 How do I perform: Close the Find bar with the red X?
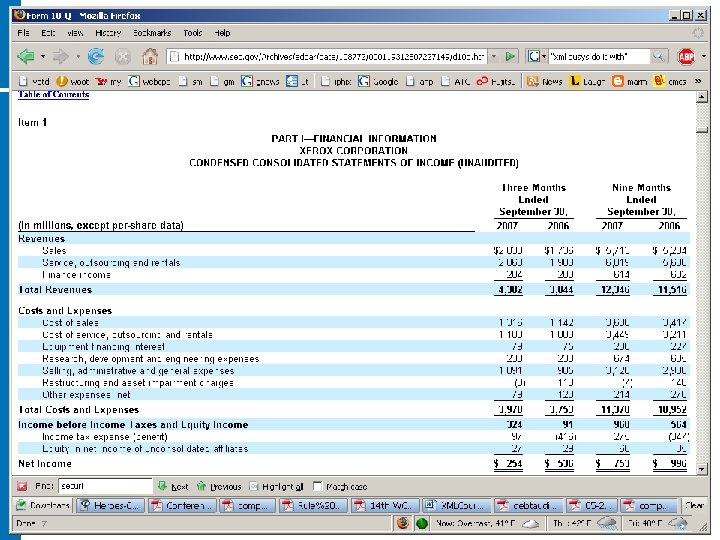tap(22, 486)
